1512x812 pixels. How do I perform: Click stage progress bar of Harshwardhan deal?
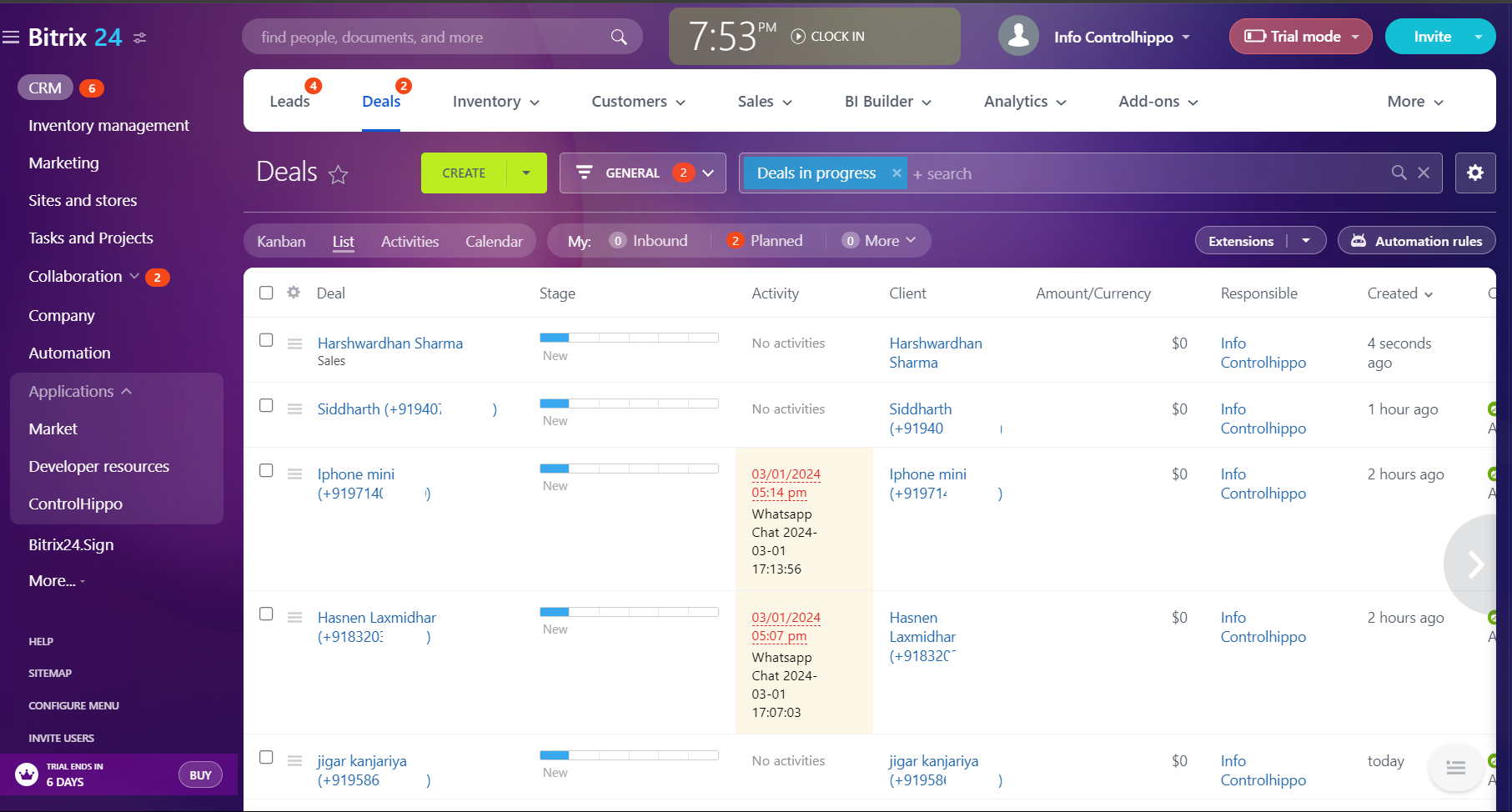[629, 338]
